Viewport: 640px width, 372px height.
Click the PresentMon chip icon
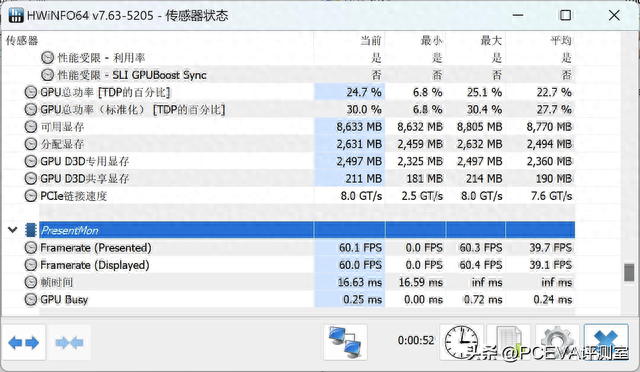31,230
